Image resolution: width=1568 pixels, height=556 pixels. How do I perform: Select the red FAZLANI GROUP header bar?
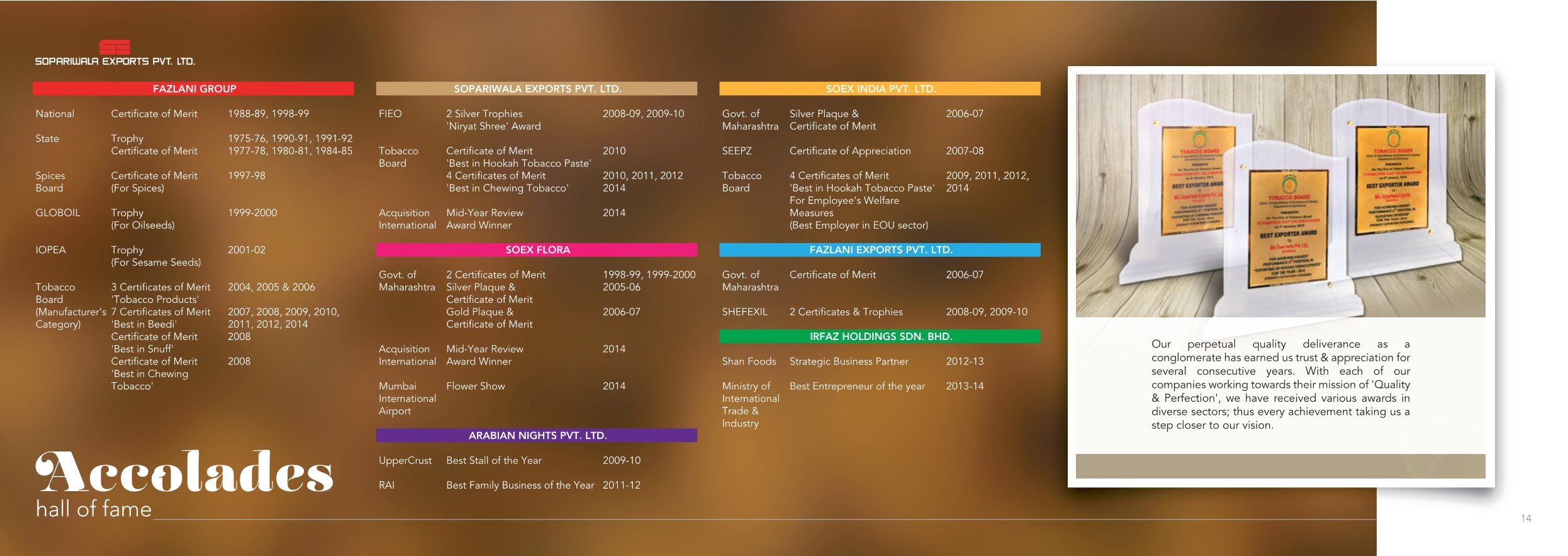tap(193, 89)
